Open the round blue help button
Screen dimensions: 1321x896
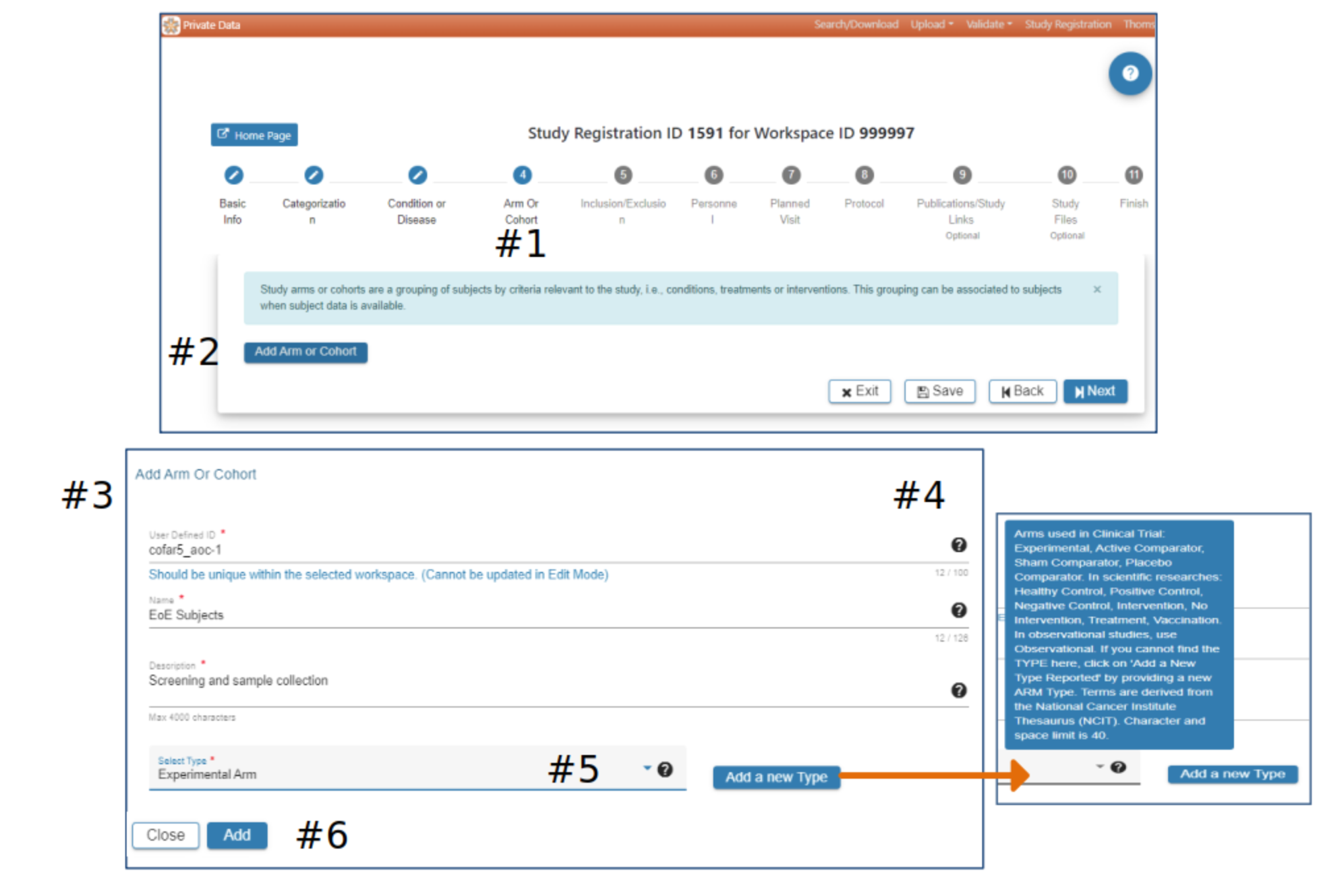pos(1130,73)
